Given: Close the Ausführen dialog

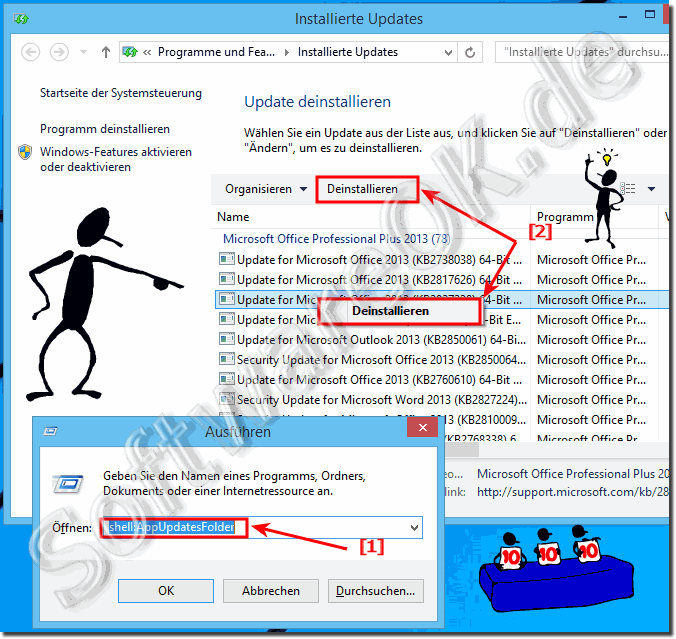Looking at the screenshot, I should (x=423, y=427).
